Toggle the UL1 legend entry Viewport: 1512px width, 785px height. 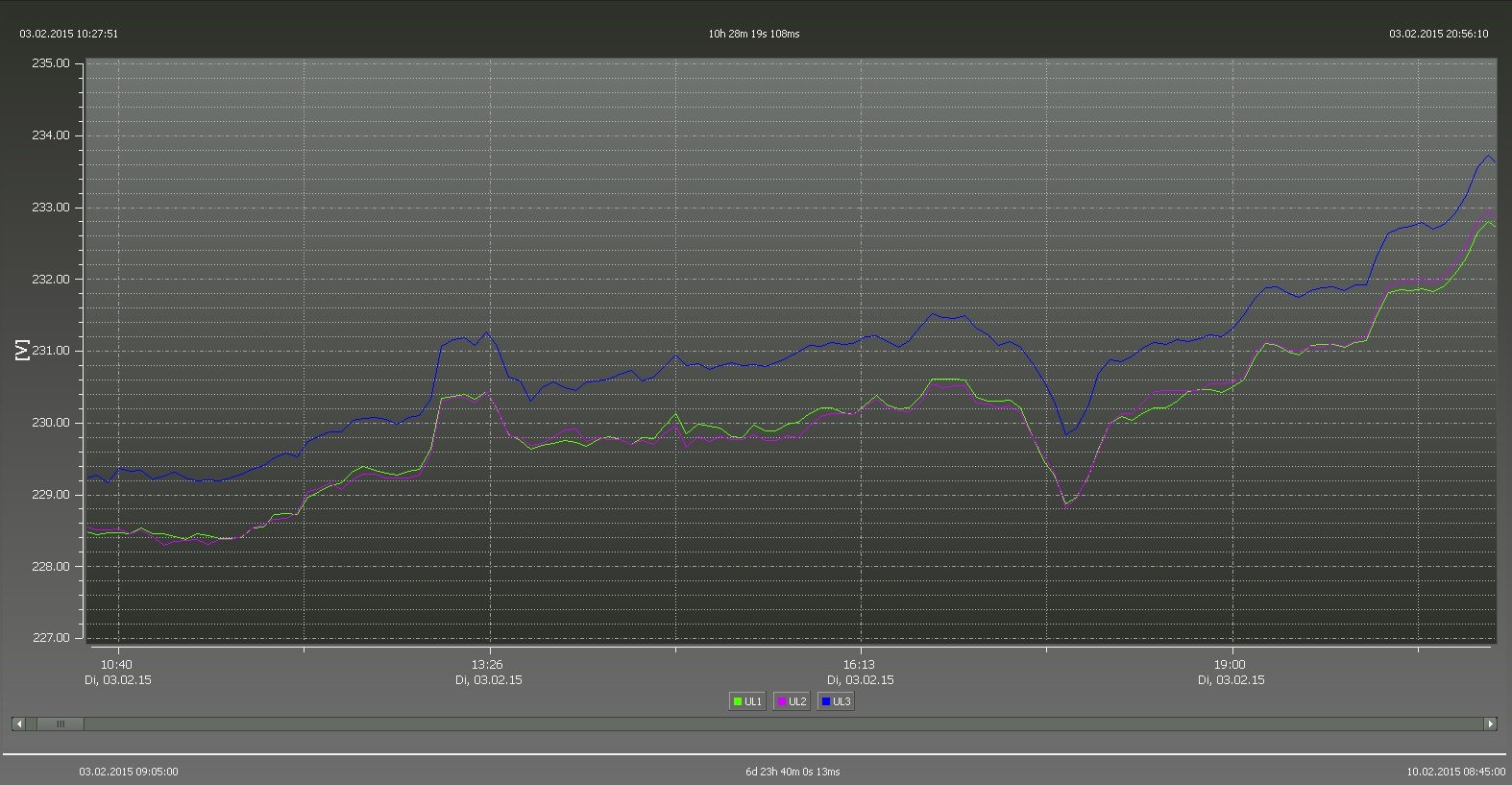746,701
